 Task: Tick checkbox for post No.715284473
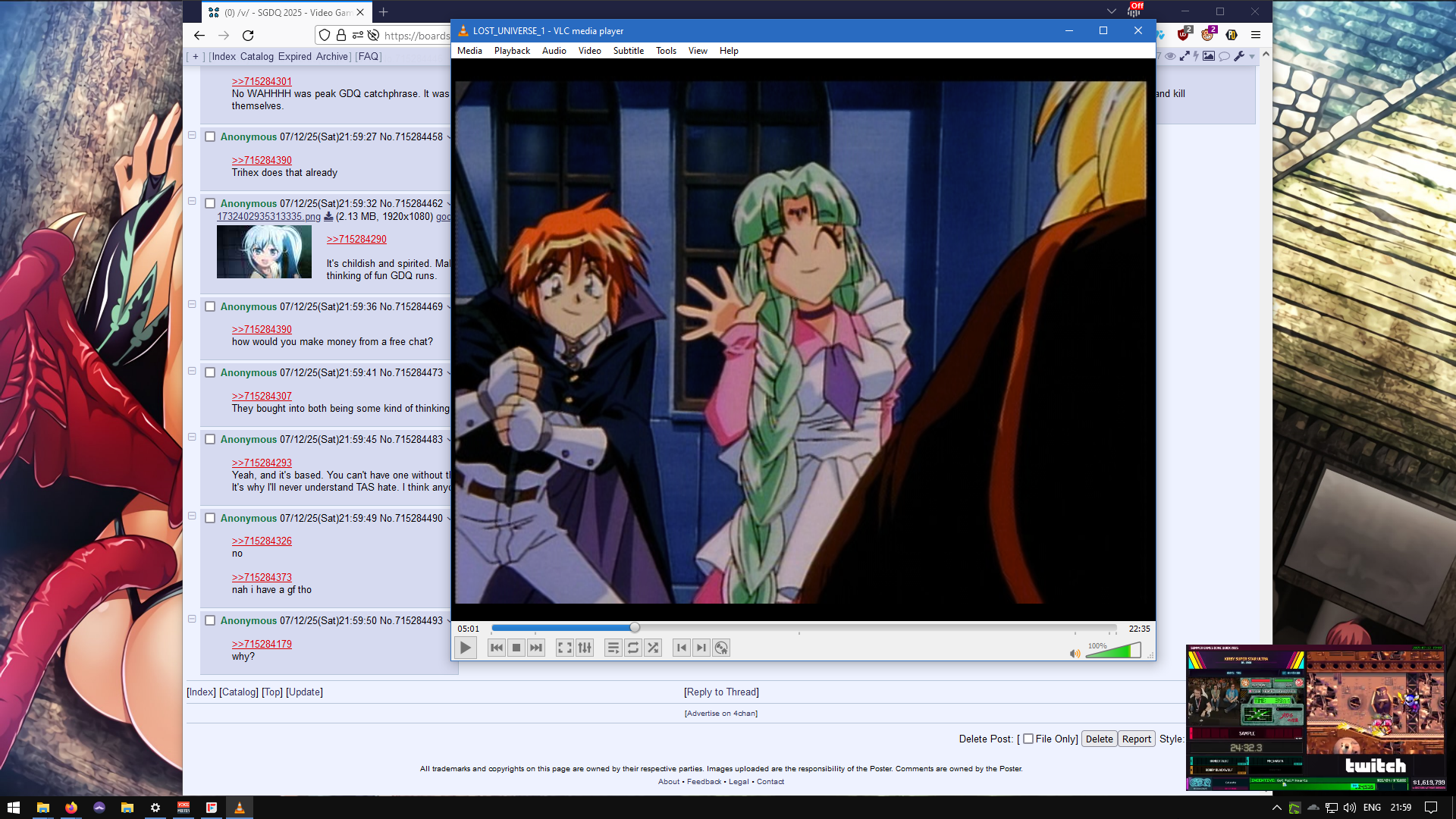pyautogui.click(x=210, y=373)
